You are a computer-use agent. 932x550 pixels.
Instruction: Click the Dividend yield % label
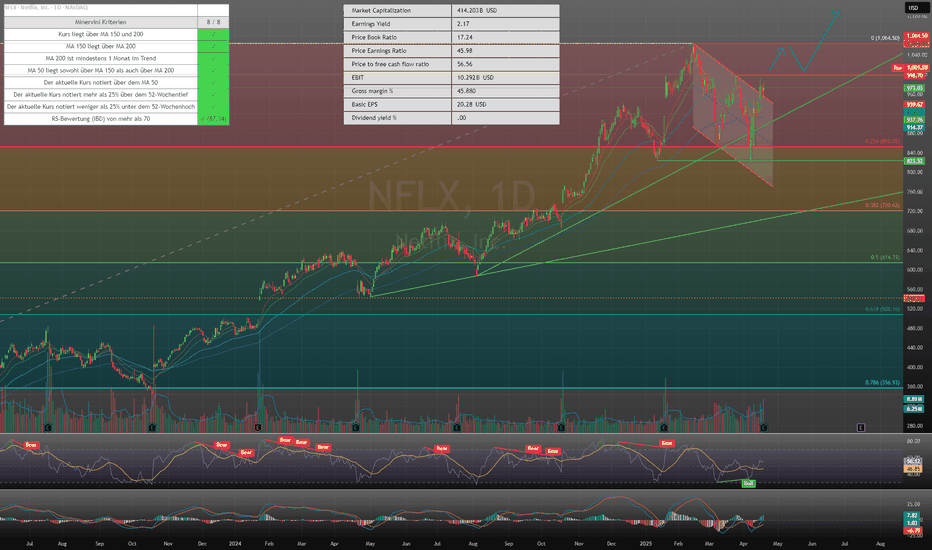pos(397,118)
